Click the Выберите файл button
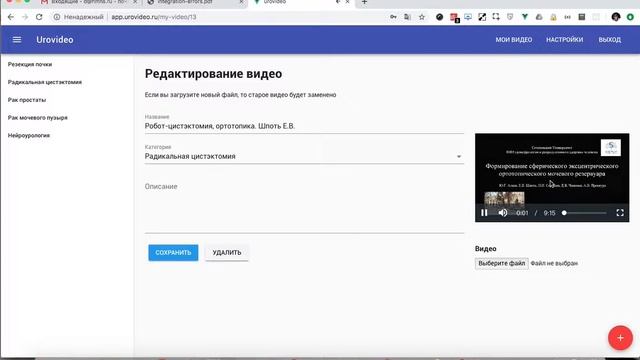This screenshot has height=360, width=640. point(502,263)
